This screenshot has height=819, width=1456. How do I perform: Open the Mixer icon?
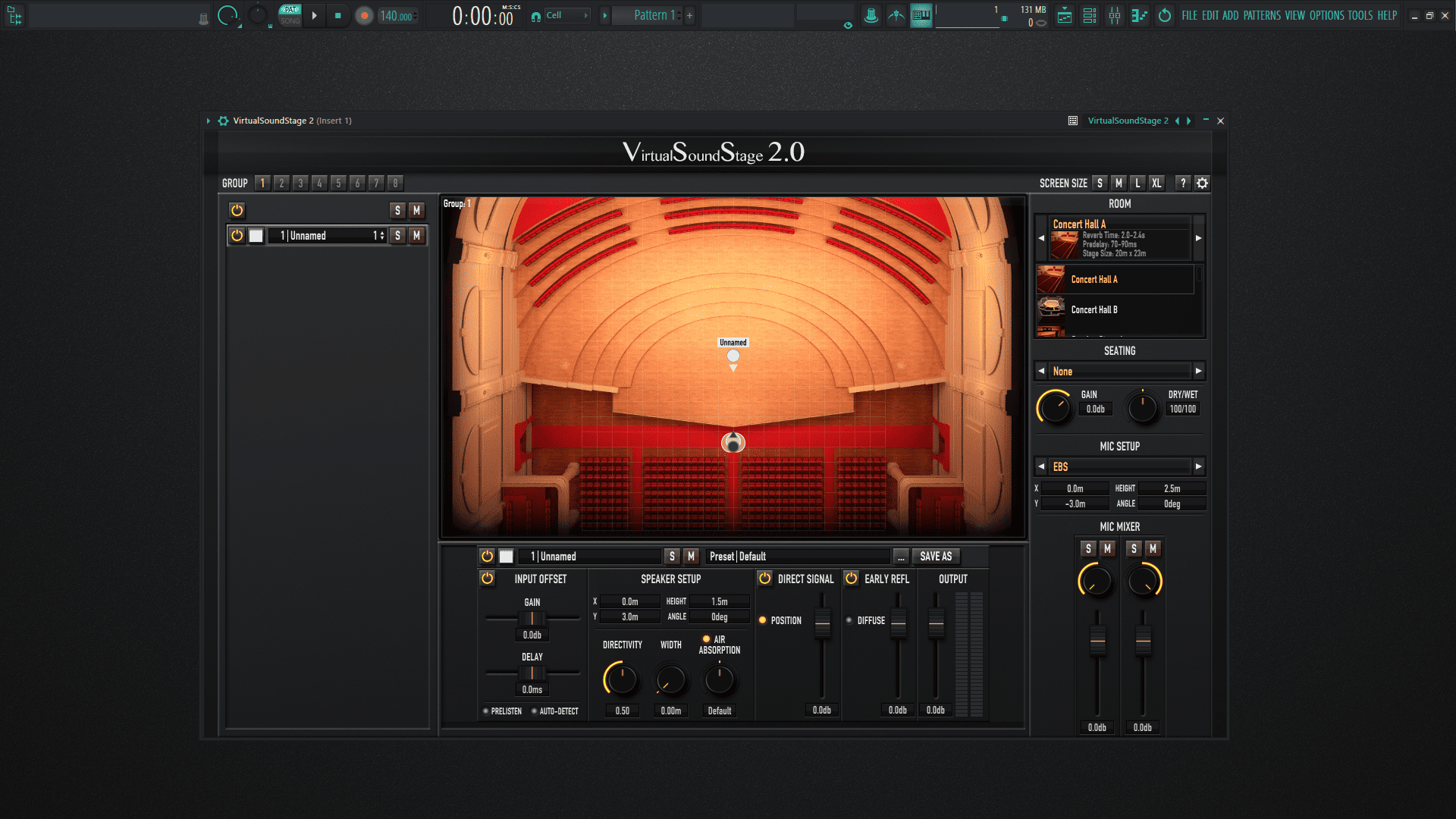pyautogui.click(x=1115, y=15)
